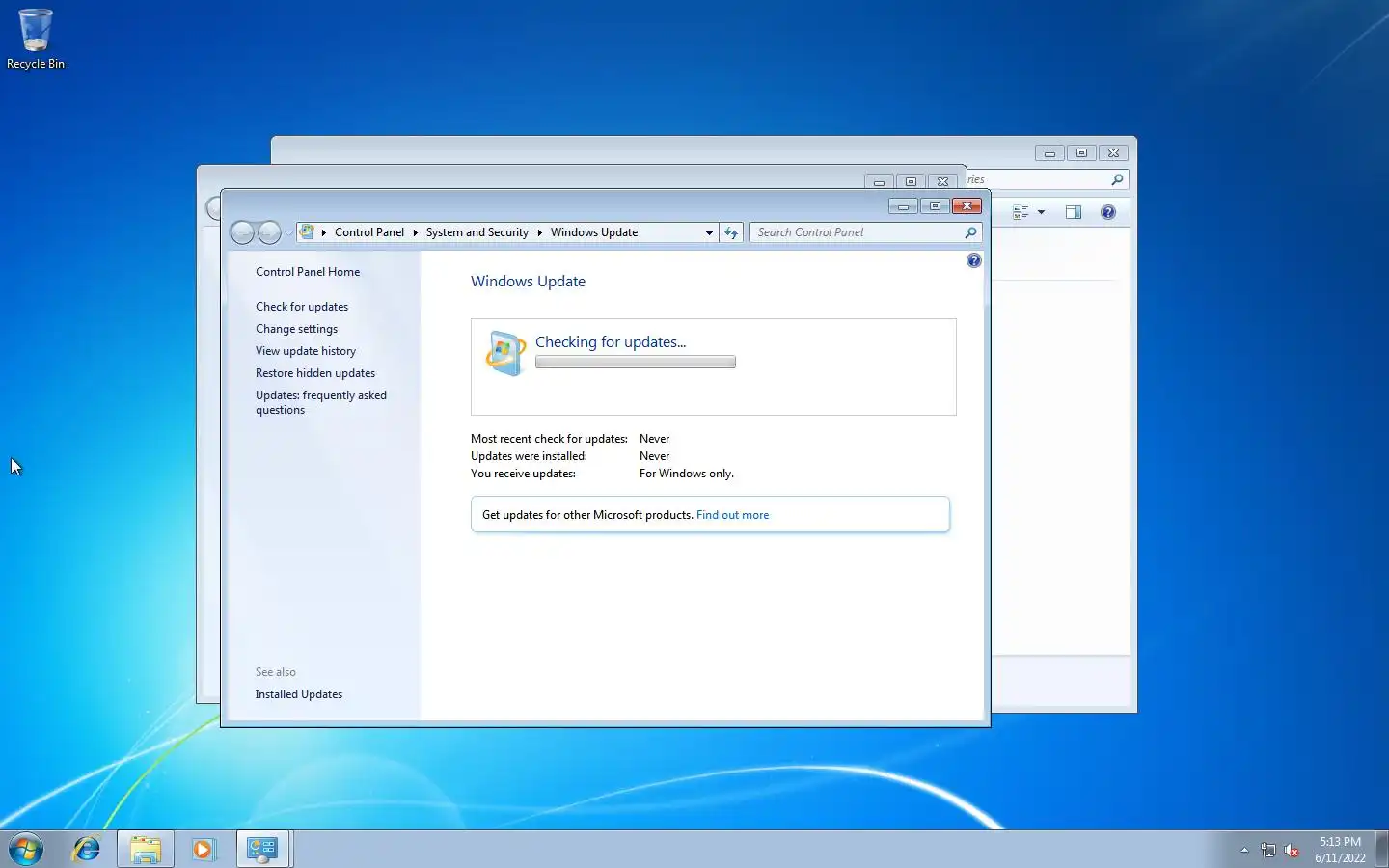Viewport: 1389px width, 868px height.
Task: Expand arrow after System and Security breadcrumb
Action: point(539,232)
